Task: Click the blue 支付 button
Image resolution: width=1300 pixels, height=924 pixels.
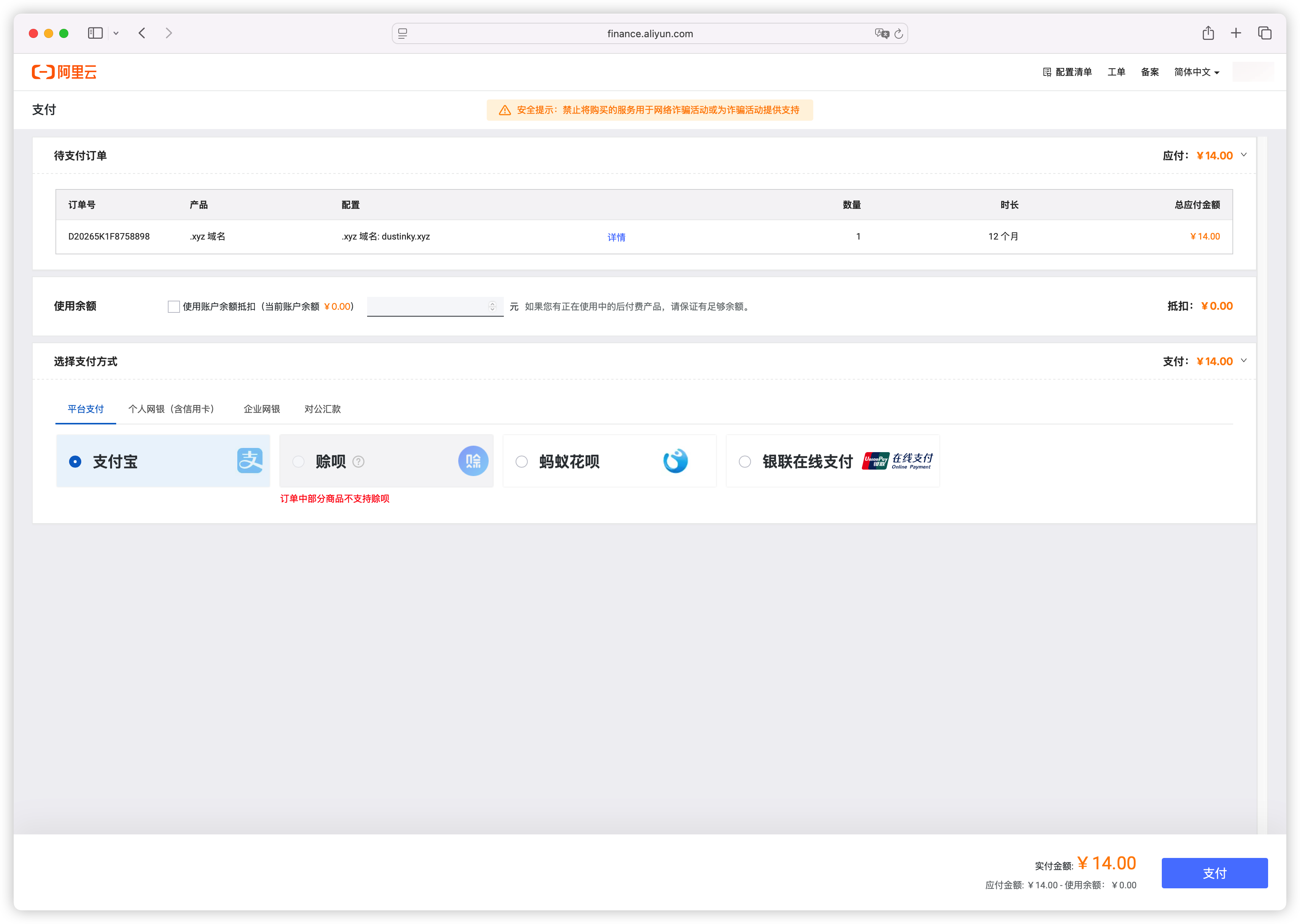Action: pyautogui.click(x=1214, y=873)
